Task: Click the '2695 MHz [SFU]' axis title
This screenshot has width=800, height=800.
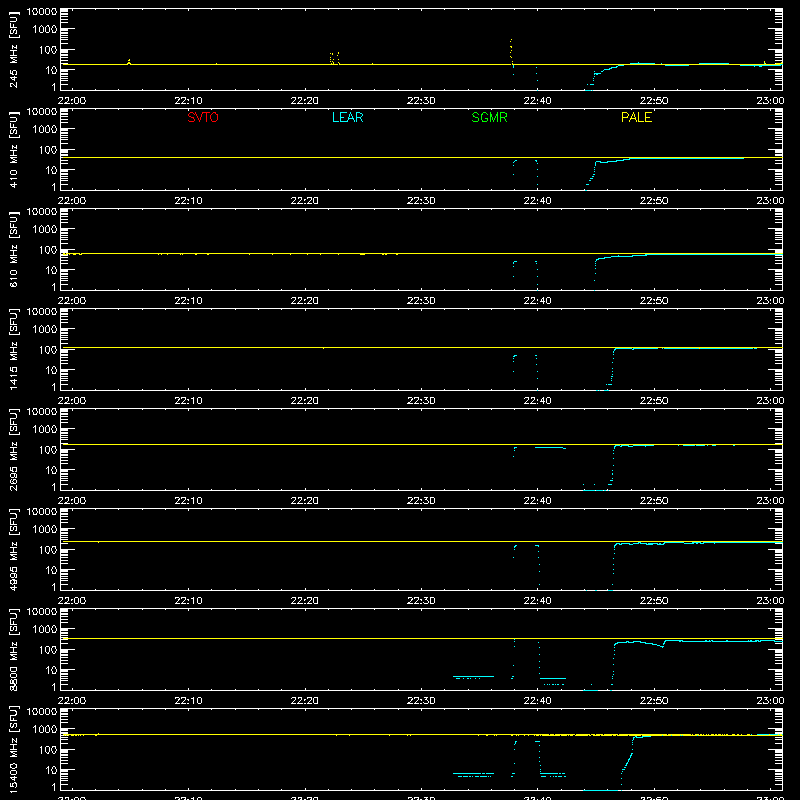Action: (x=14, y=450)
